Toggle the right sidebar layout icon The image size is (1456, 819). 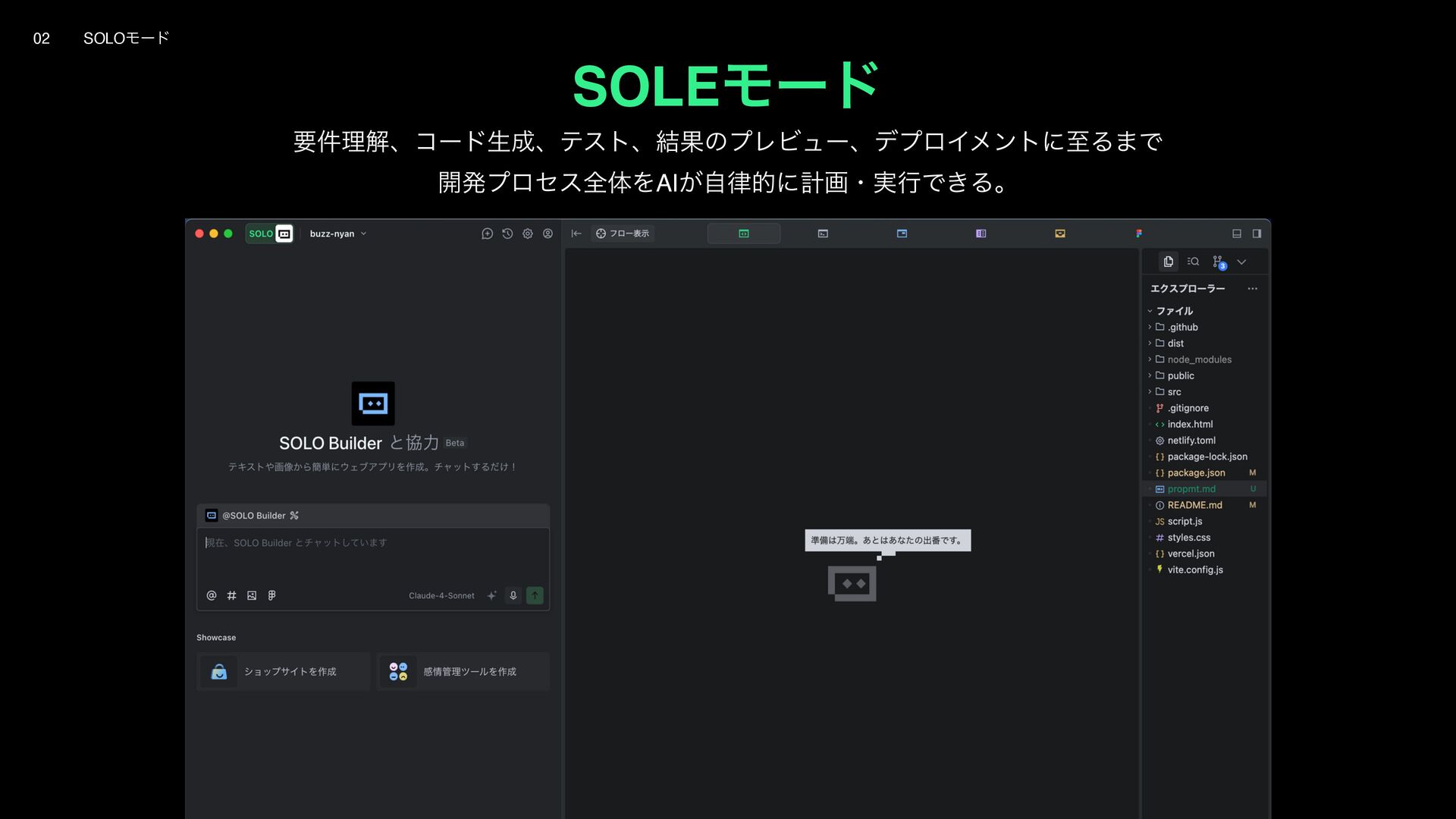(1257, 234)
